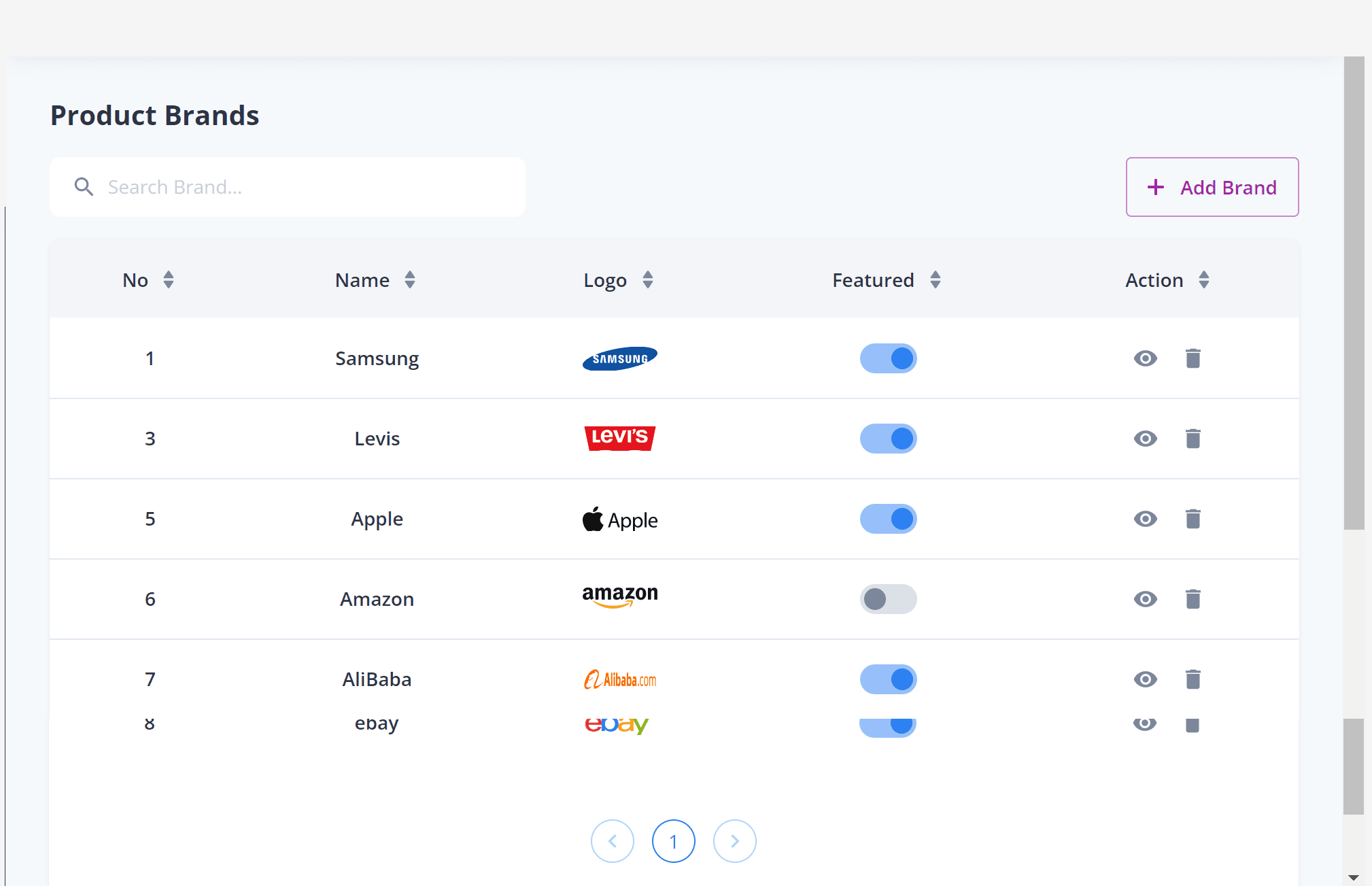Delete the AliBaba brand
The image size is (1372, 886).
pyautogui.click(x=1193, y=679)
